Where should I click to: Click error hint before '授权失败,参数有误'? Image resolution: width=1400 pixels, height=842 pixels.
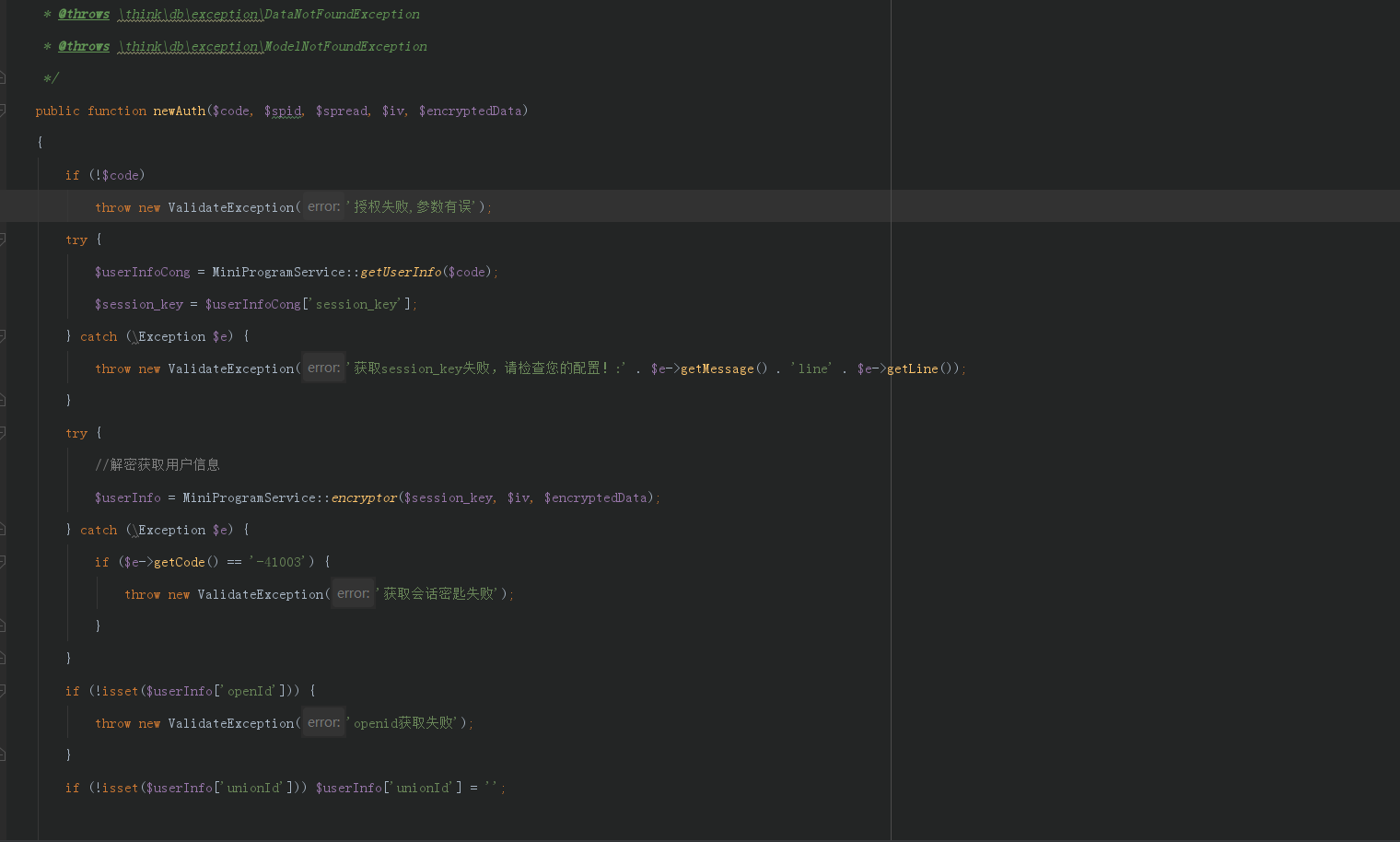tap(323, 206)
